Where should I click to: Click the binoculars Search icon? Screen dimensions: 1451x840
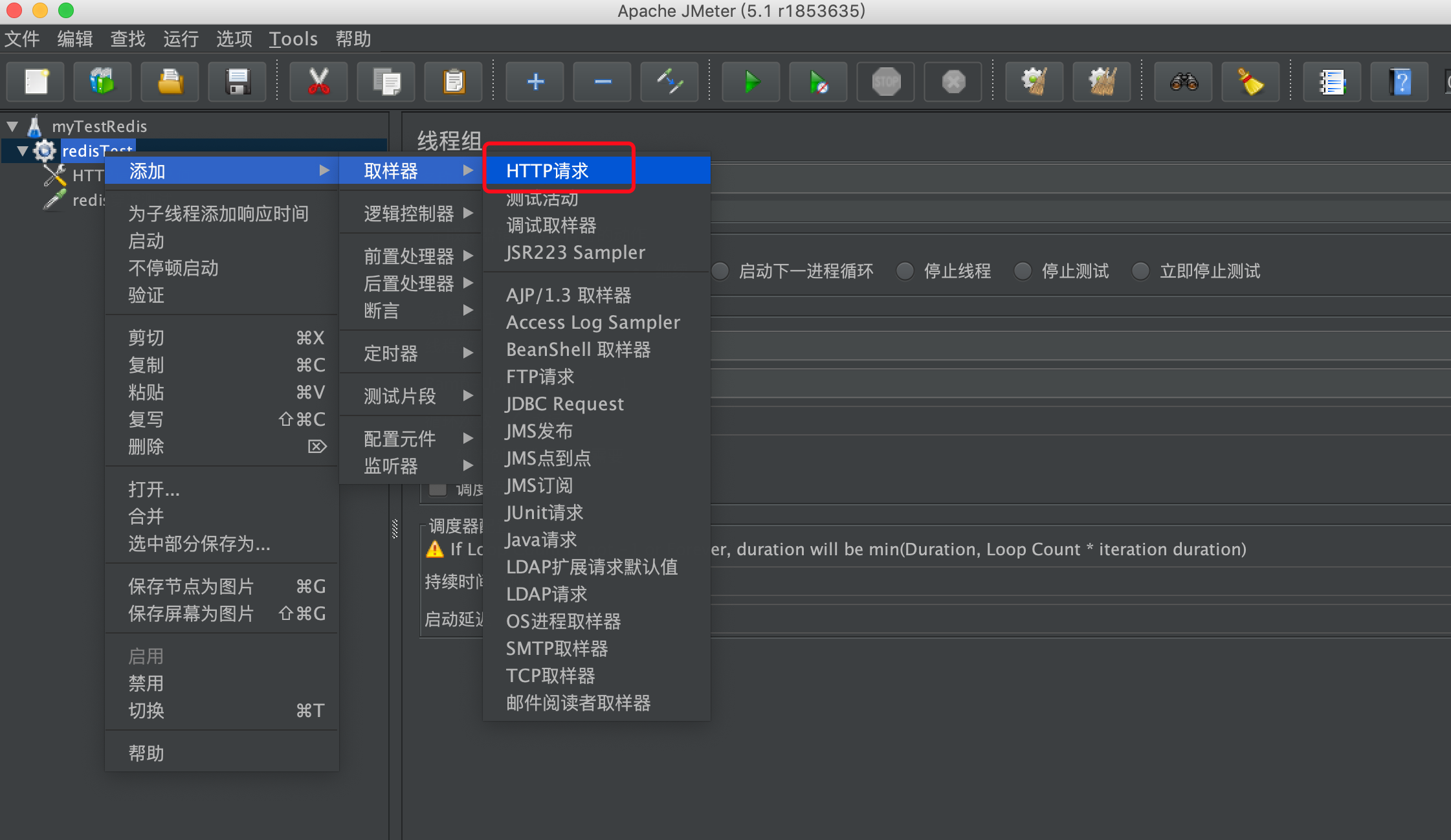point(1184,82)
